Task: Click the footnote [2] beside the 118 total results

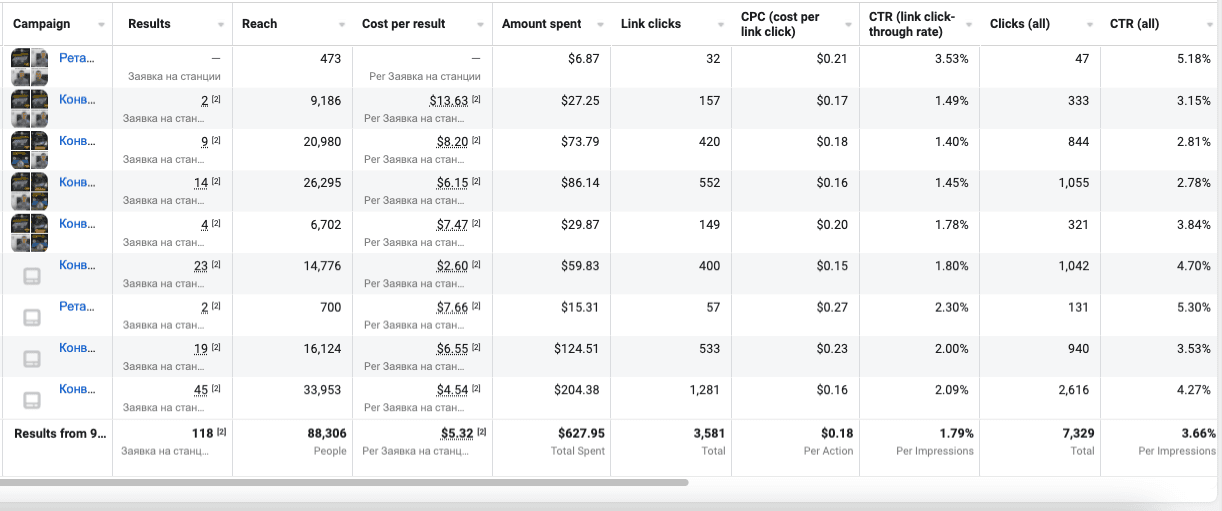Action: click(x=222, y=433)
